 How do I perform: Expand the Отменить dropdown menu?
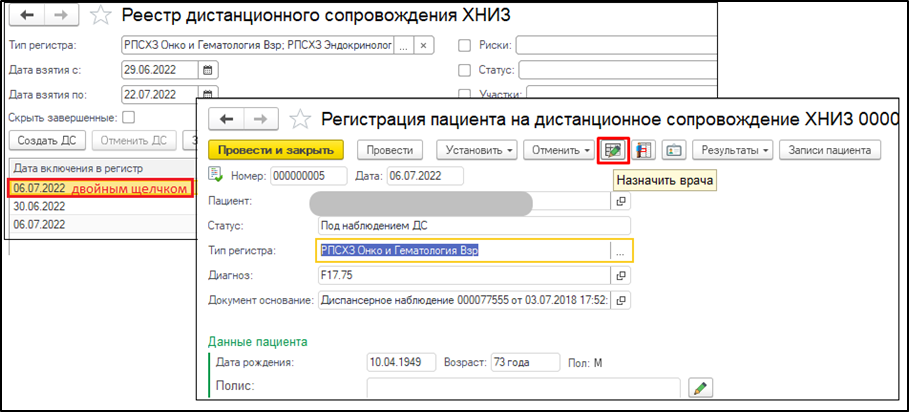559,150
